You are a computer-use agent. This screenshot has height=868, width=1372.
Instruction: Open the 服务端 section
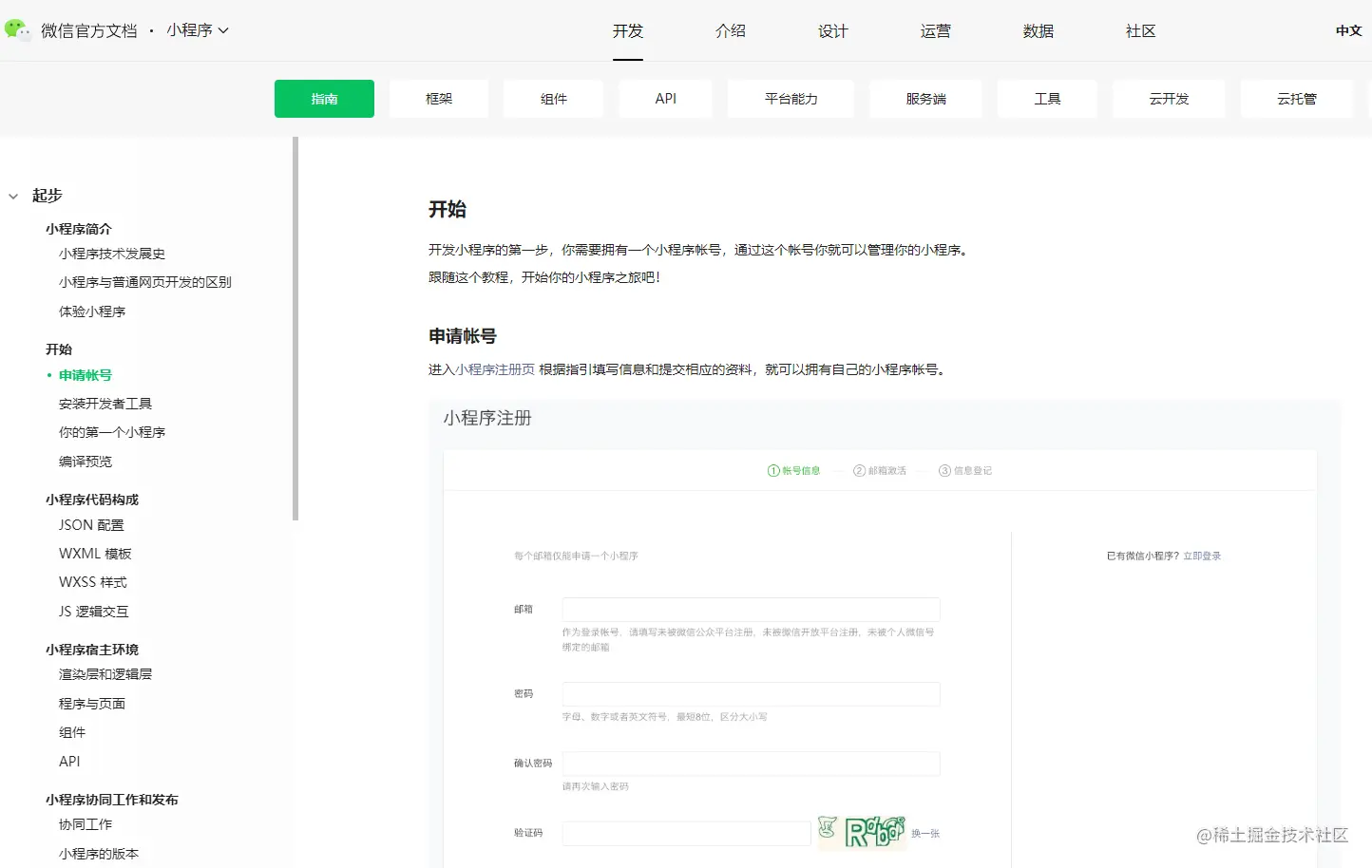pyautogui.click(x=924, y=98)
